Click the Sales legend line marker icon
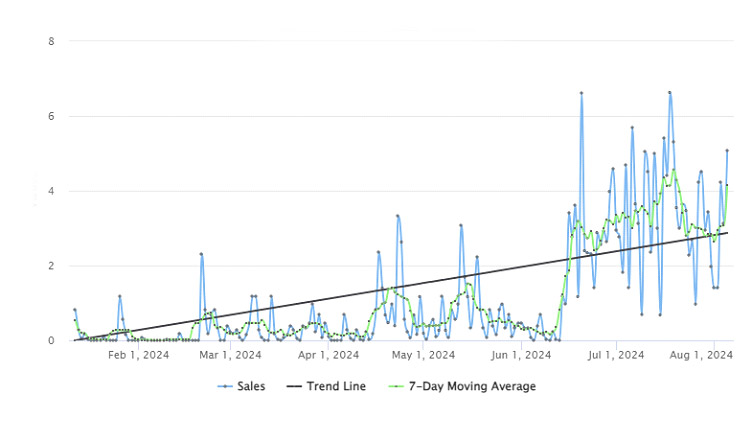Viewport: 752px width, 441px height. coord(224,387)
